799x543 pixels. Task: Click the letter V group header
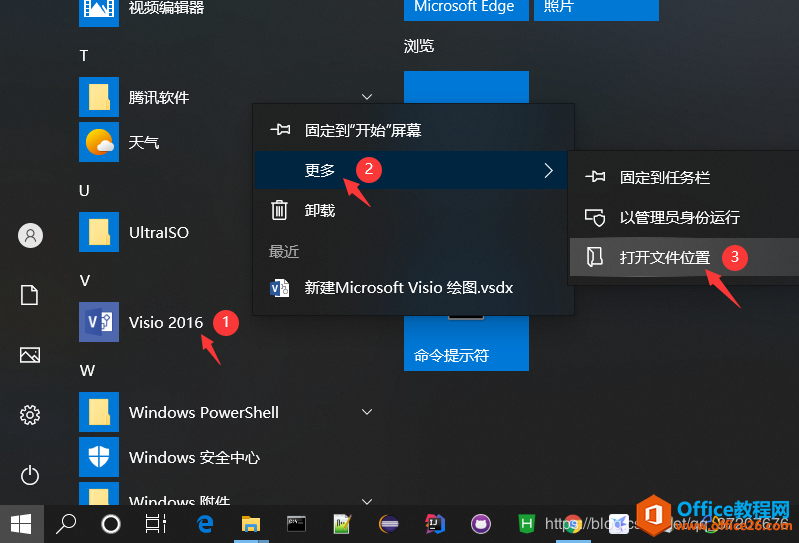[x=85, y=281]
